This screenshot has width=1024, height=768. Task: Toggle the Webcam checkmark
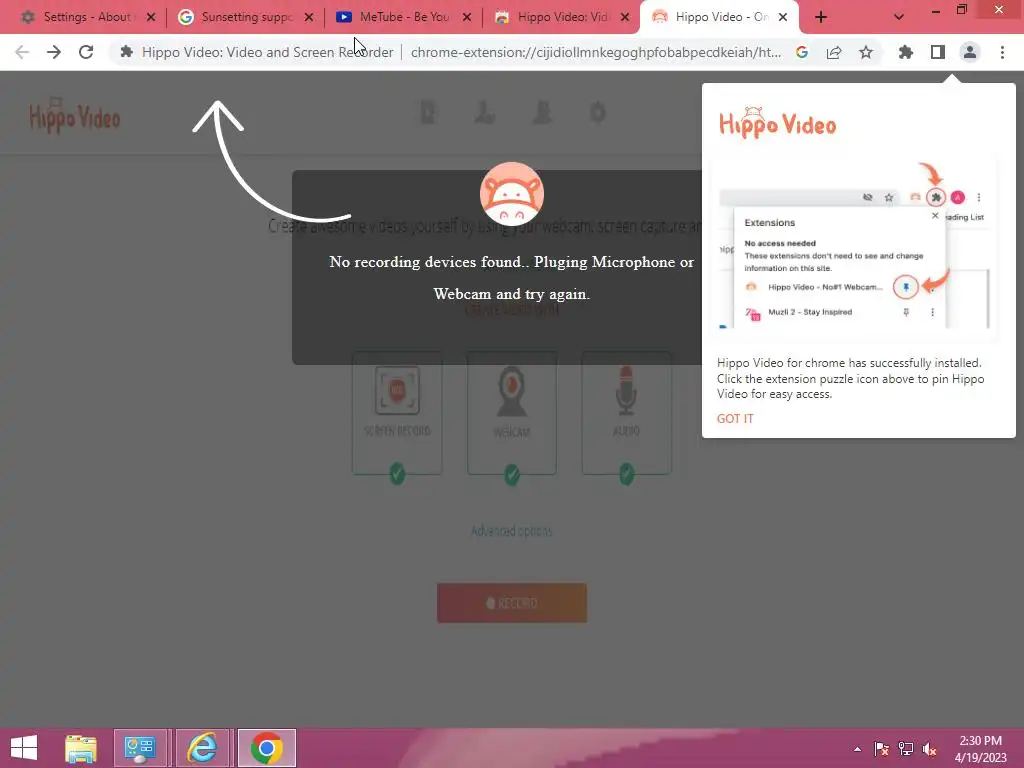[x=512, y=473]
